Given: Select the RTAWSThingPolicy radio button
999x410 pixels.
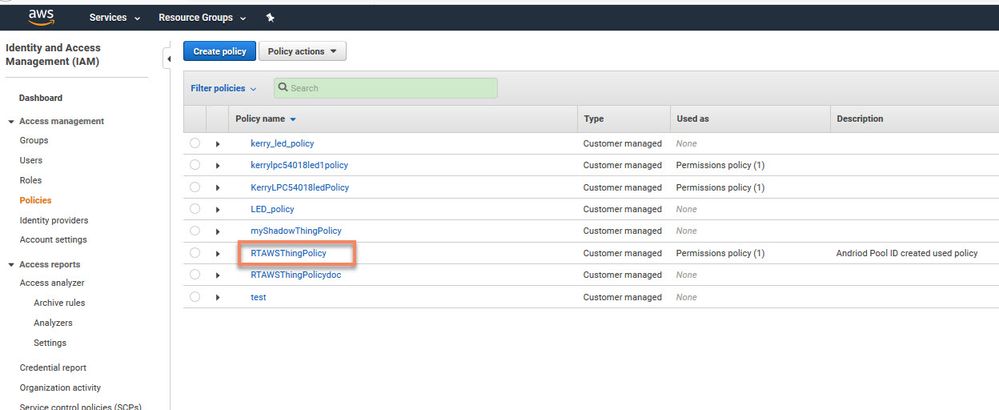Looking at the screenshot, I should click(x=195, y=254).
